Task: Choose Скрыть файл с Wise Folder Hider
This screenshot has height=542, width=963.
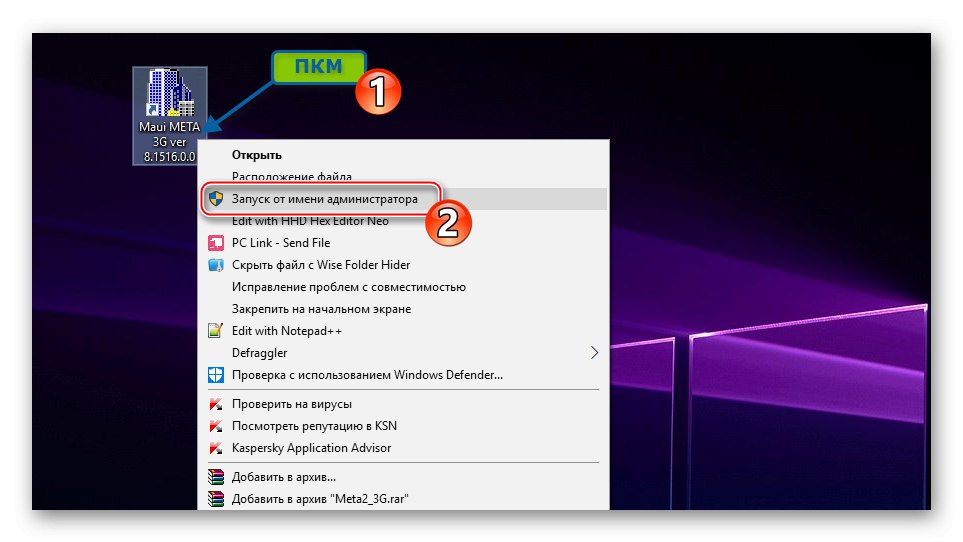Action: [x=403, y=265]
